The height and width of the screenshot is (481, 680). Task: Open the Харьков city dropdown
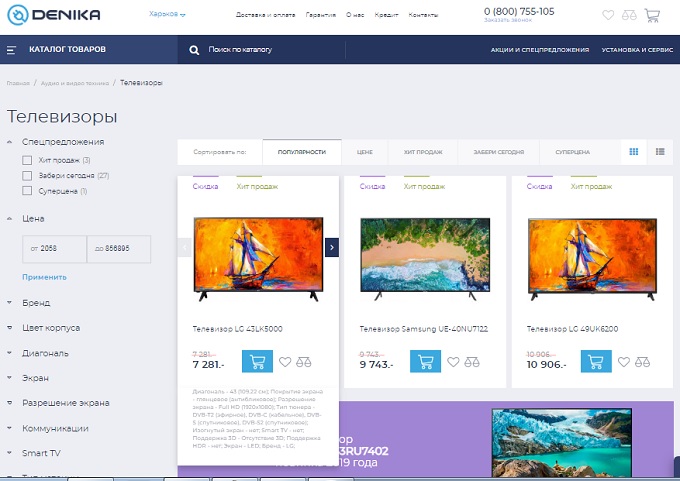click(167, 14)
